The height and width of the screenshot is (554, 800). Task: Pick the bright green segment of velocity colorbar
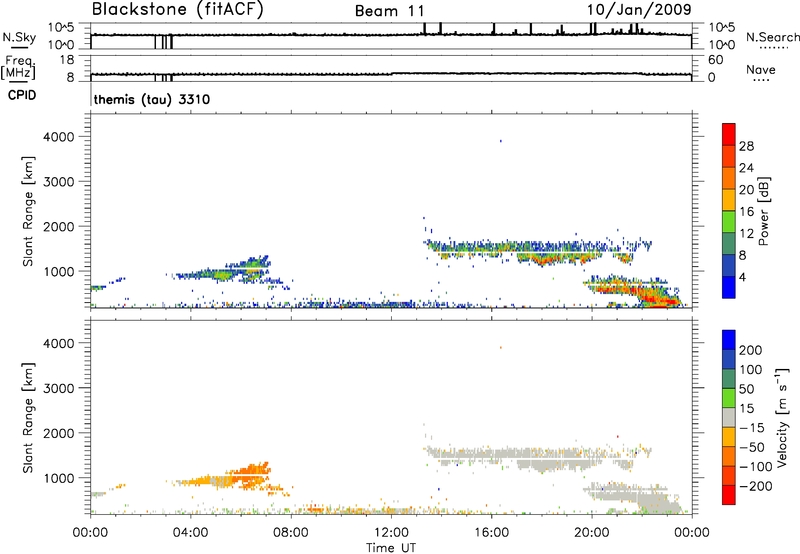(x=729, y=398)
